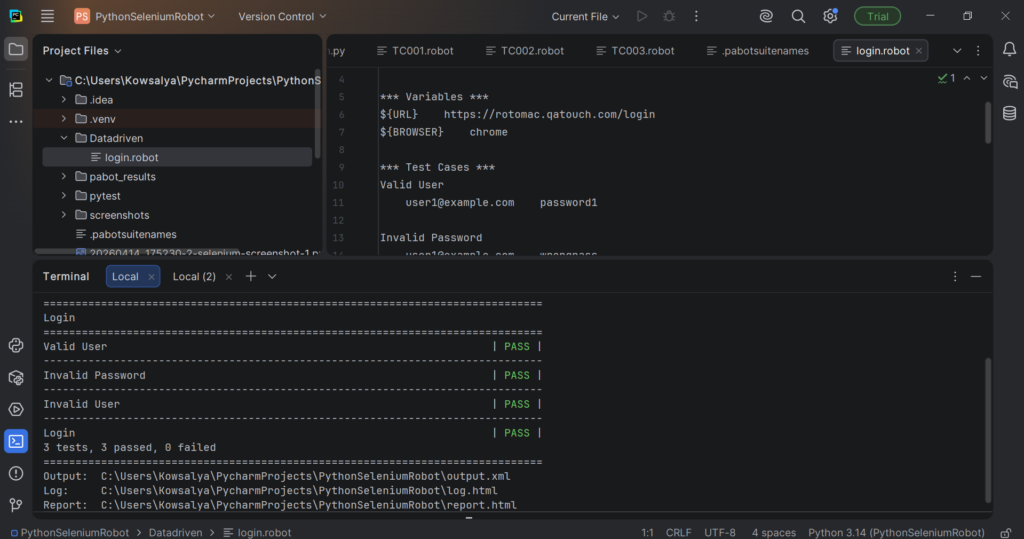Viewport: 1024px width, 539px height.
Task: Switch to the TC002.robot editor tab
Action: 524,51
